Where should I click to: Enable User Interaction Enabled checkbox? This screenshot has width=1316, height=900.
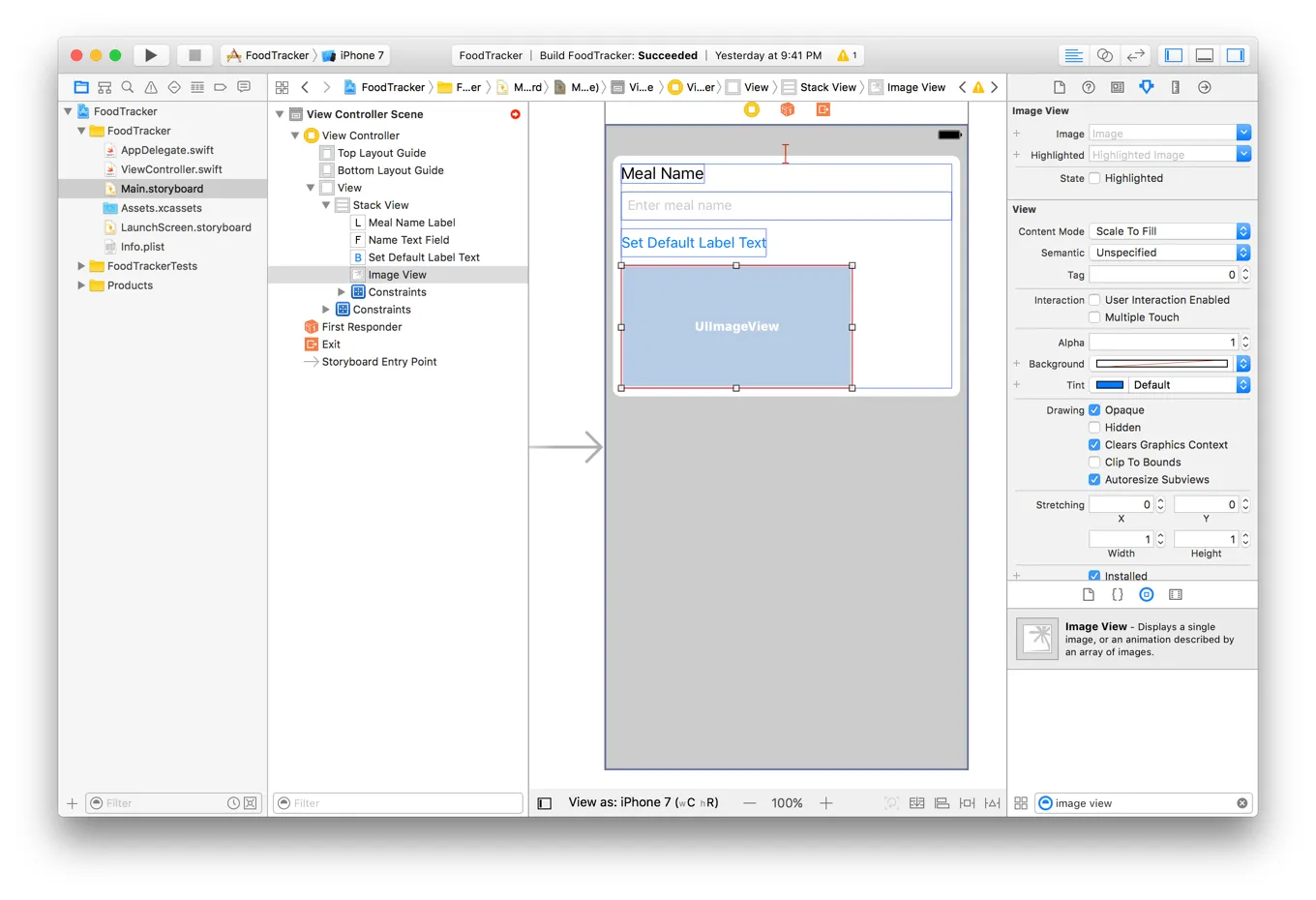(x=1094, y=300)
